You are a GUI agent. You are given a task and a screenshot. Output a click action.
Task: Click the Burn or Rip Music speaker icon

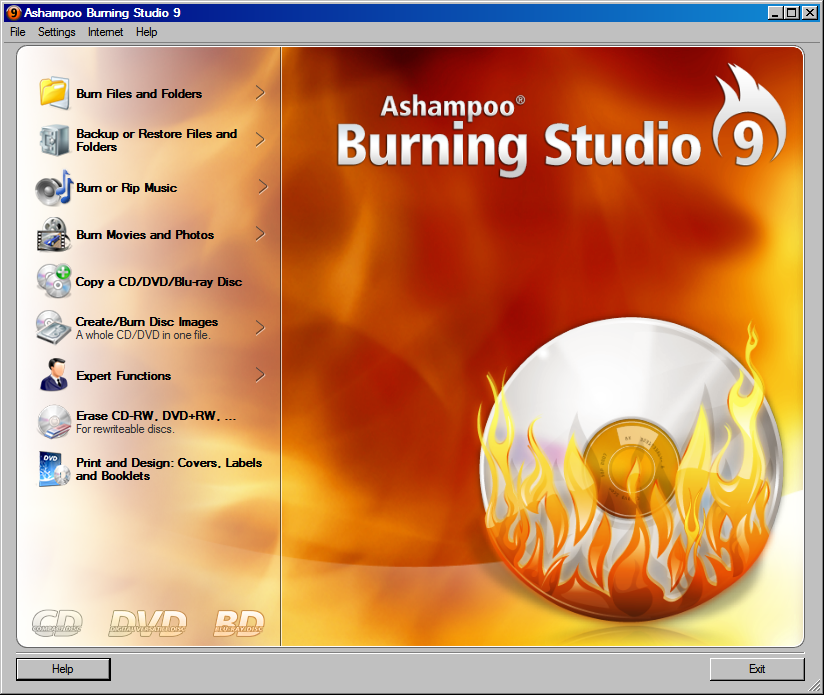coord(54,188)
